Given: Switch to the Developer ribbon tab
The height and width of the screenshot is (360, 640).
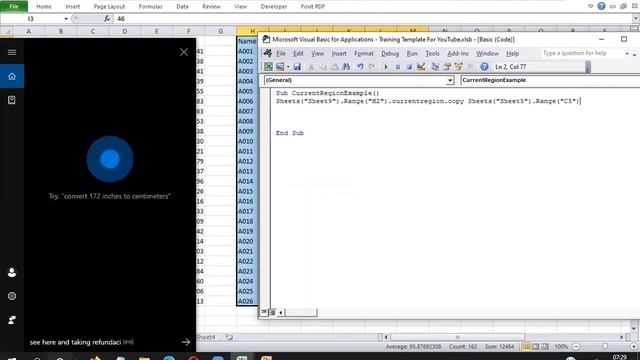Looking at the screenshot, I should click(x=274, y=7).
